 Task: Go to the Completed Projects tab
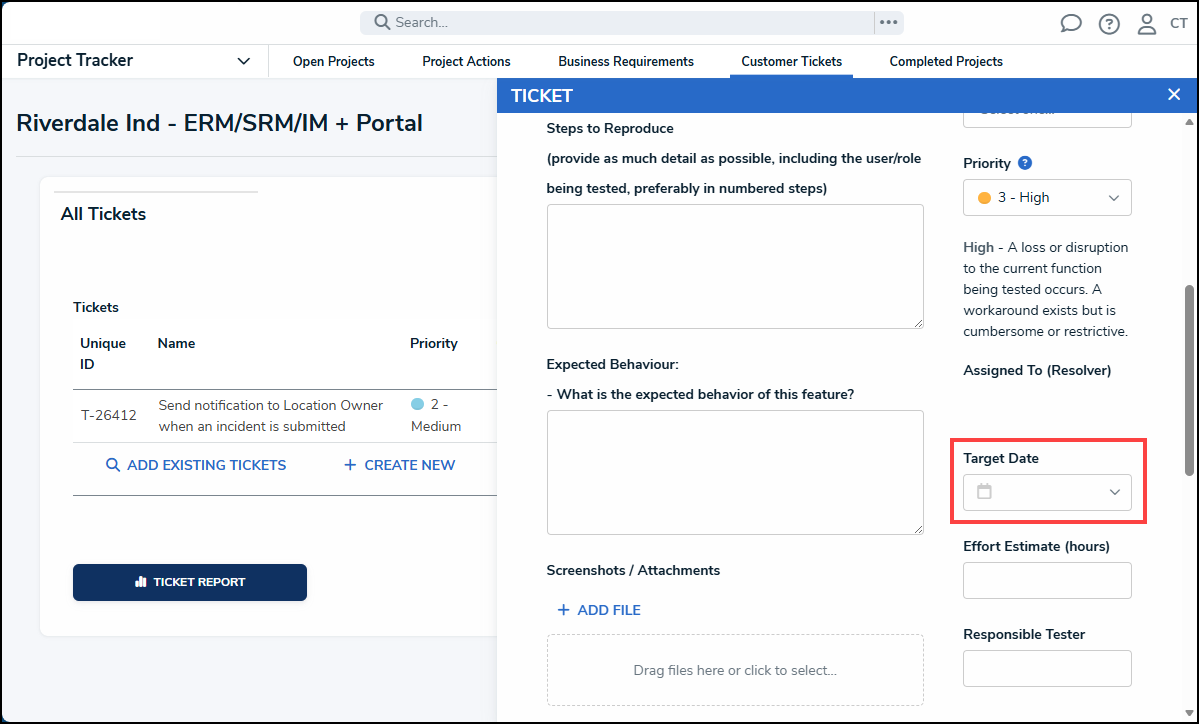click(x=946, y=62)
